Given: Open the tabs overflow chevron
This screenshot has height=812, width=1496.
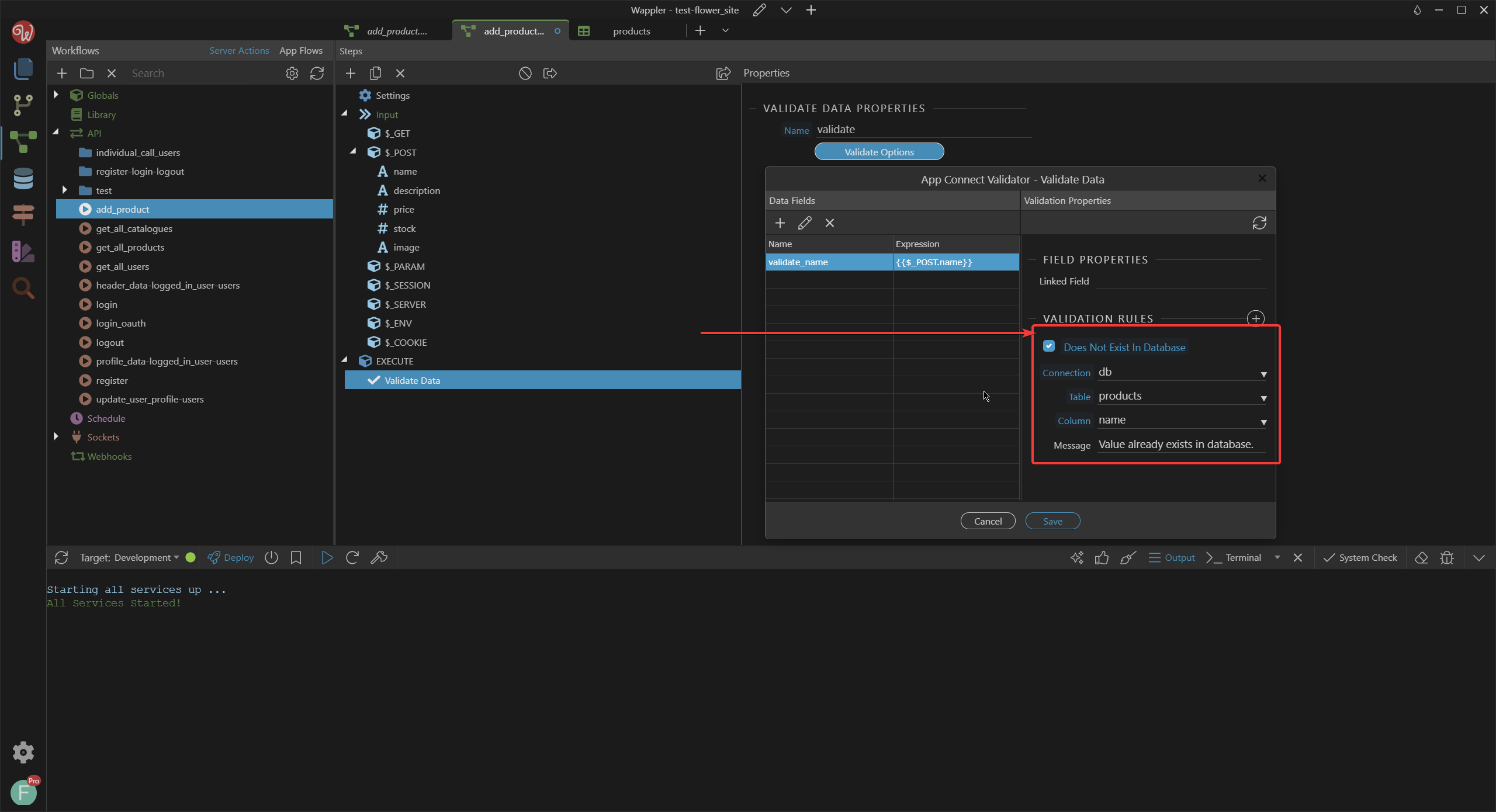Looking at the screenshot, I should (725, 30).
